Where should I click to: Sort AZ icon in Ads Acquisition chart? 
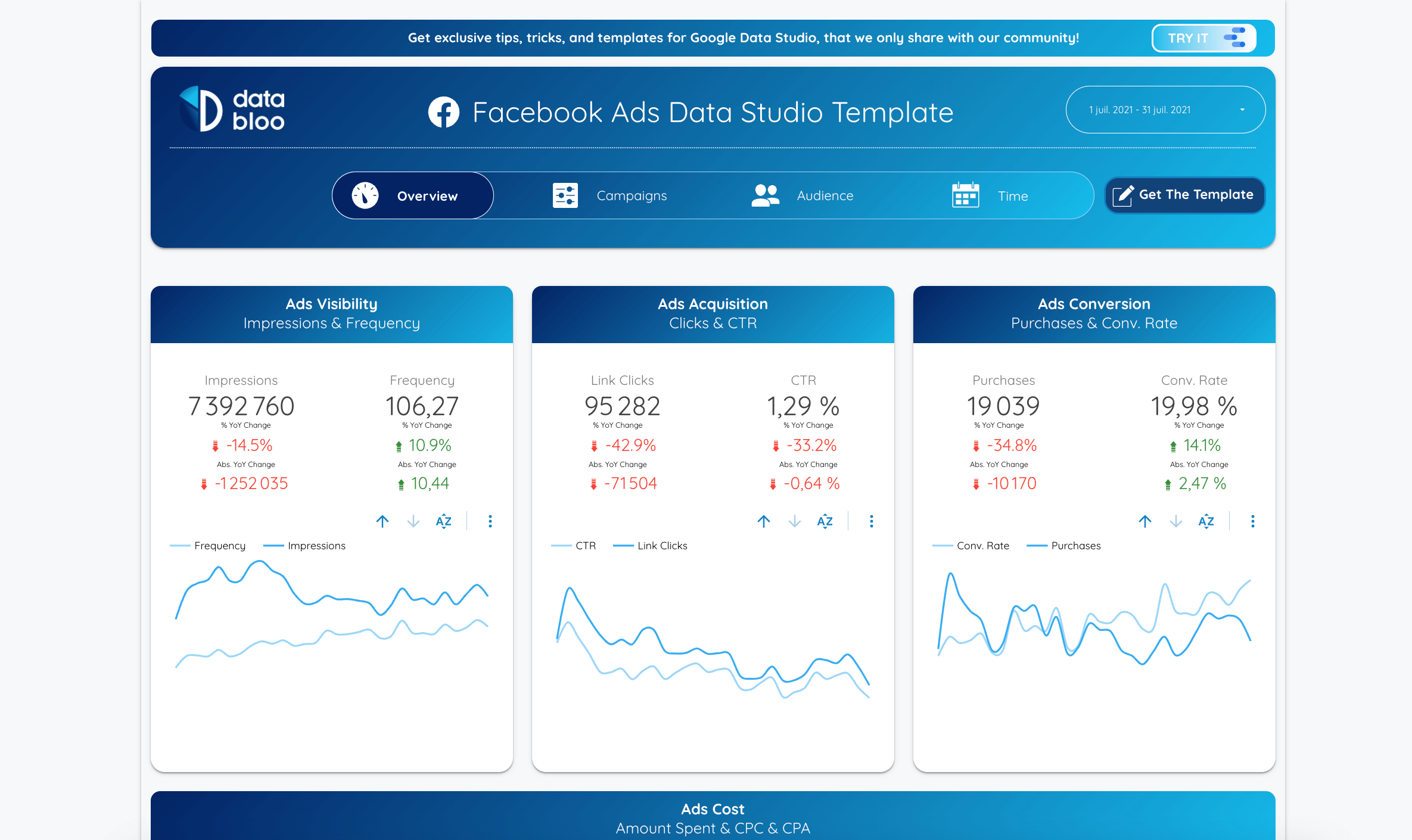pyautogui.click(x=825, y=521)
